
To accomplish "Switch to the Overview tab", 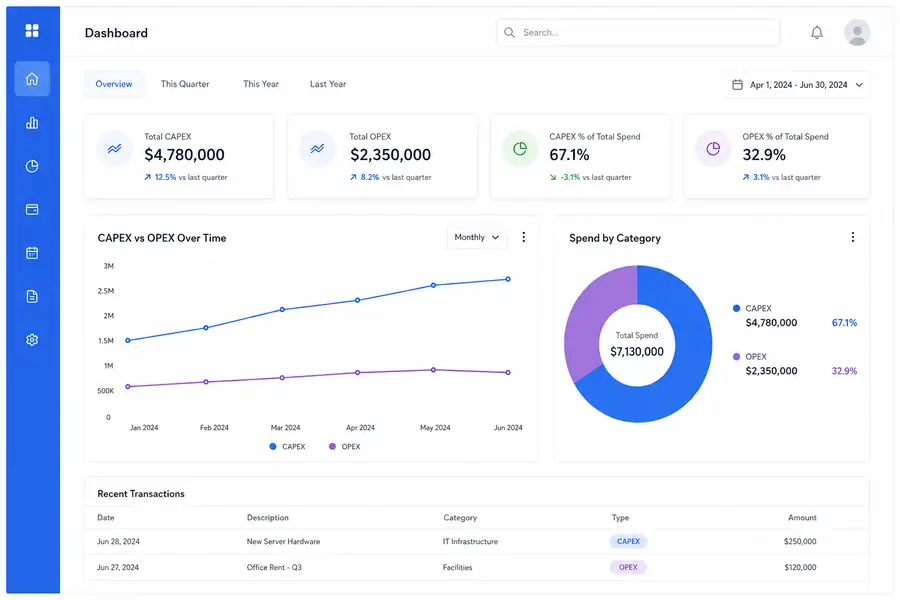I will (114, 84).
